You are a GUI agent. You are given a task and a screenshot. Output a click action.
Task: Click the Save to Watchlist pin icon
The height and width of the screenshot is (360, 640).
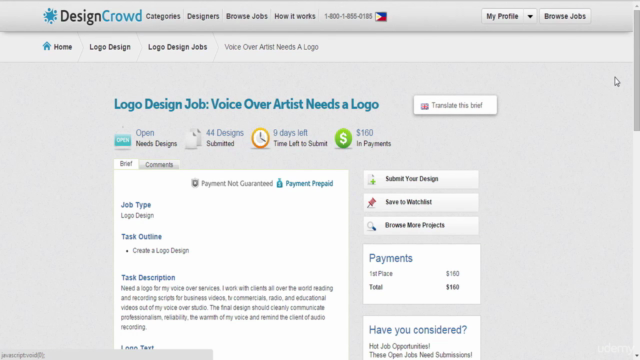click(371, 202)
